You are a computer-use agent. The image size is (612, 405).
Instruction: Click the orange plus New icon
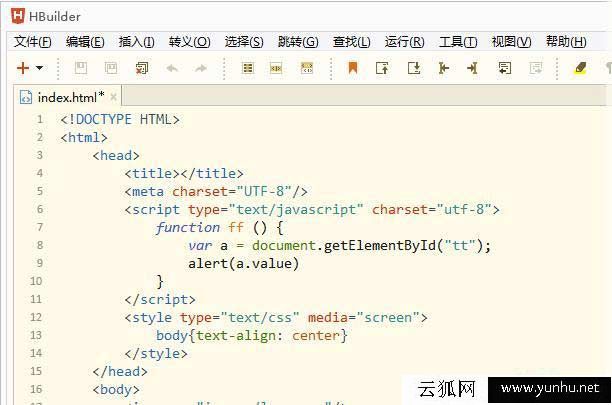point(23,68)
